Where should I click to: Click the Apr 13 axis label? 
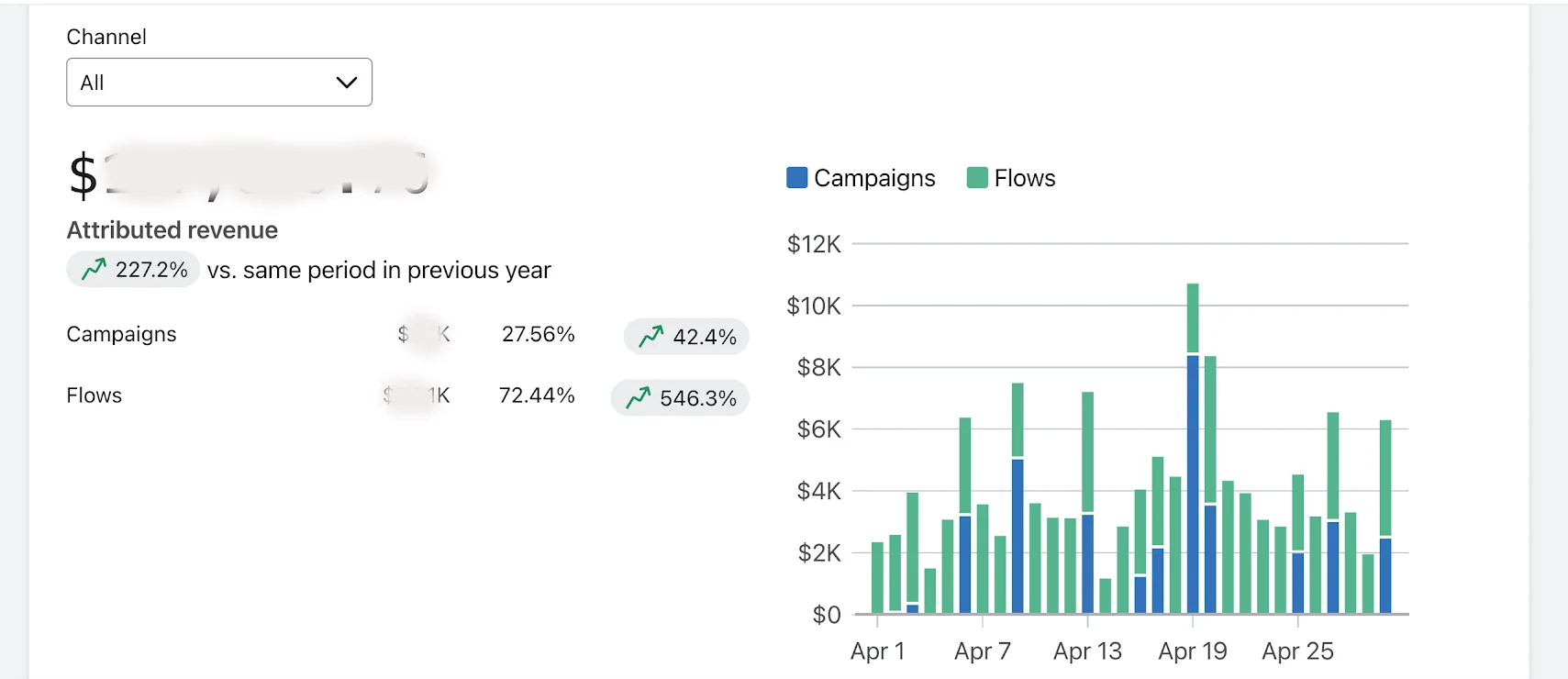click(x=1087, y=651)
